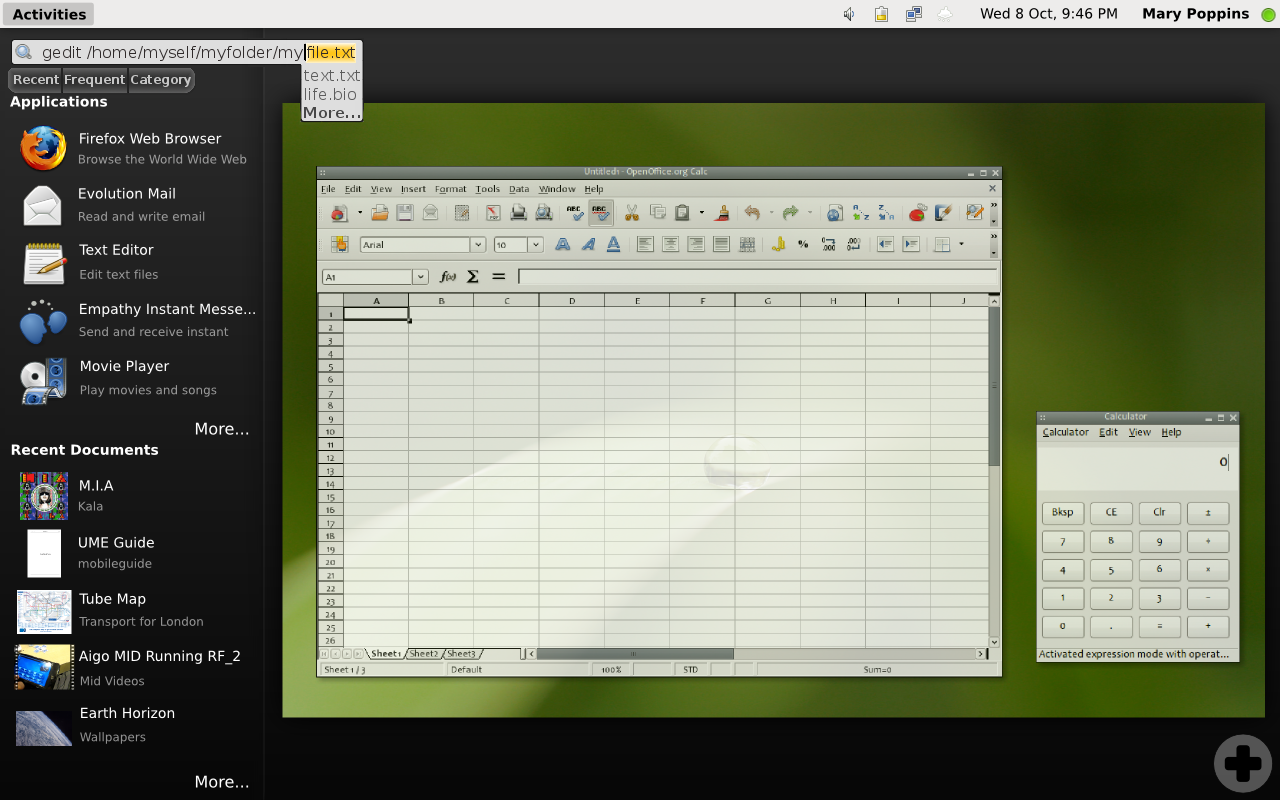Click the Paste clipboard icon in Calc
The image size is (1280, 800).
pyautogui.click(x=682, y=213)
